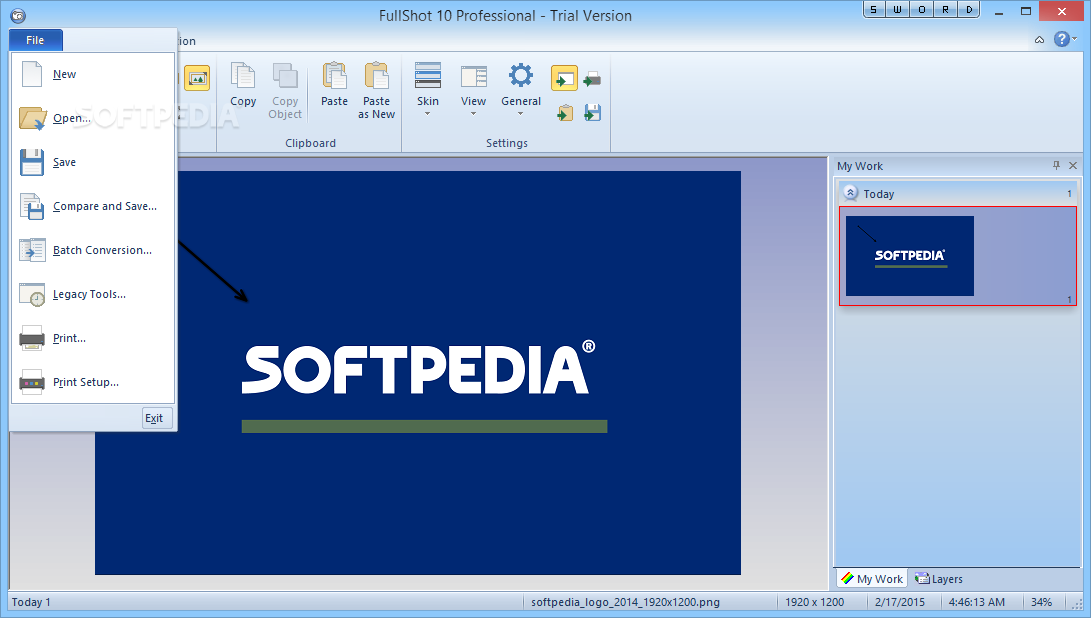Expand the General dropdown arrow
The height and width of the screenshot is (618, 1091).
[x=520, y=113]
